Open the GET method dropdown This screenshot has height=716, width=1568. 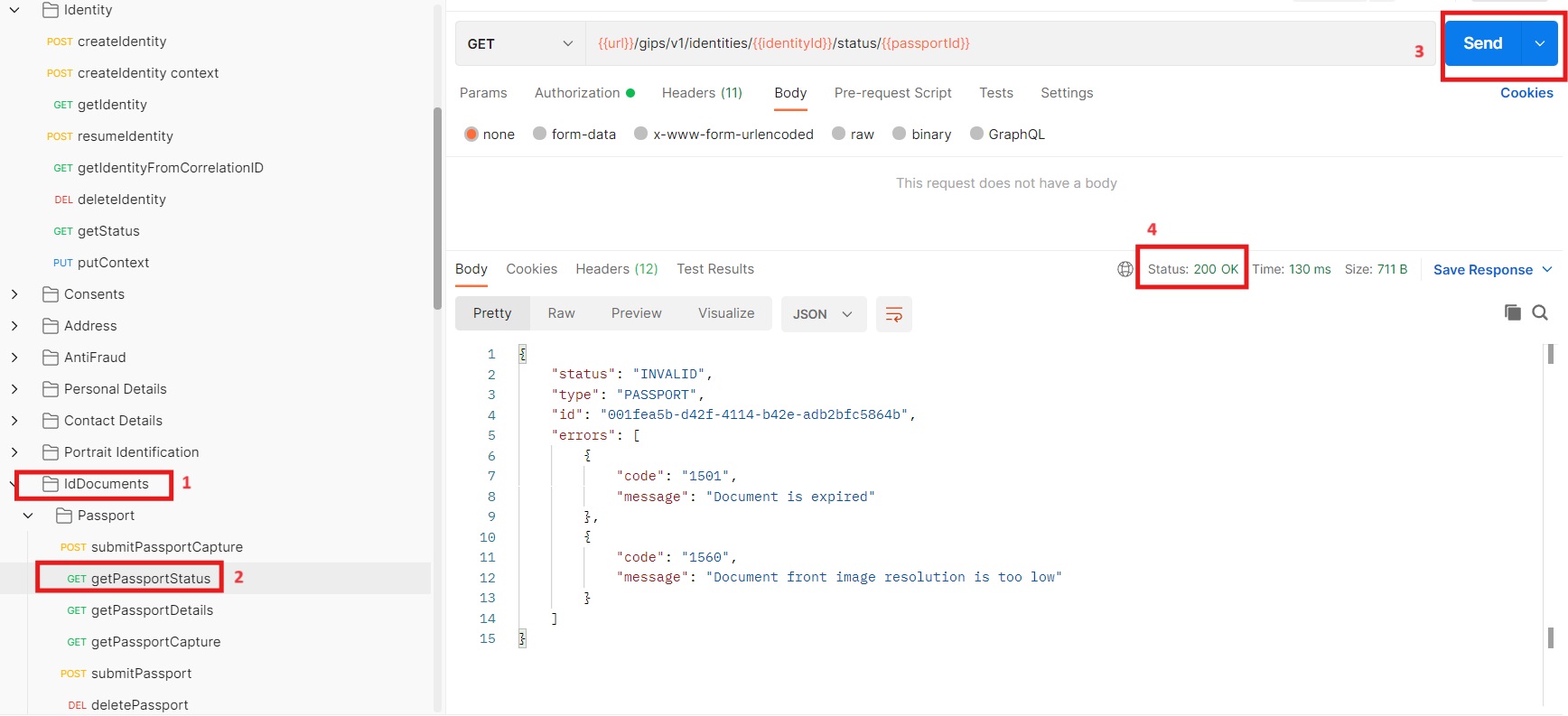pos(519,43)
